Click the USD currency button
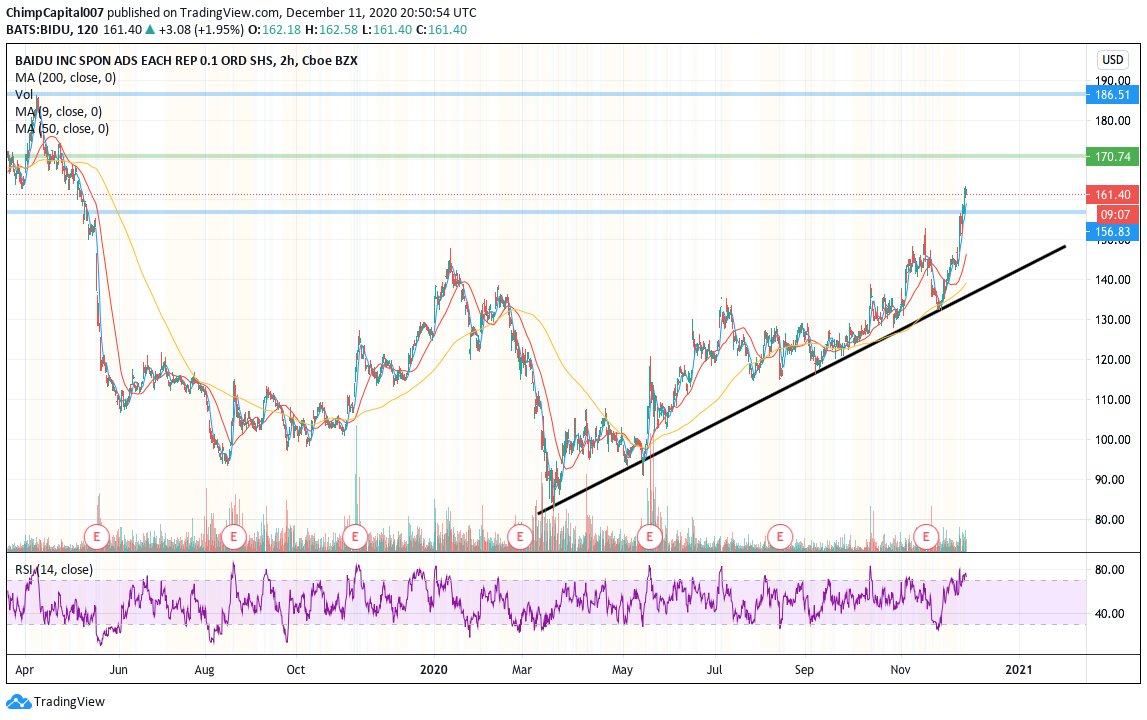Viewport: 1147px width, 720px height. pyautogui.click(x=1113, y=60)
